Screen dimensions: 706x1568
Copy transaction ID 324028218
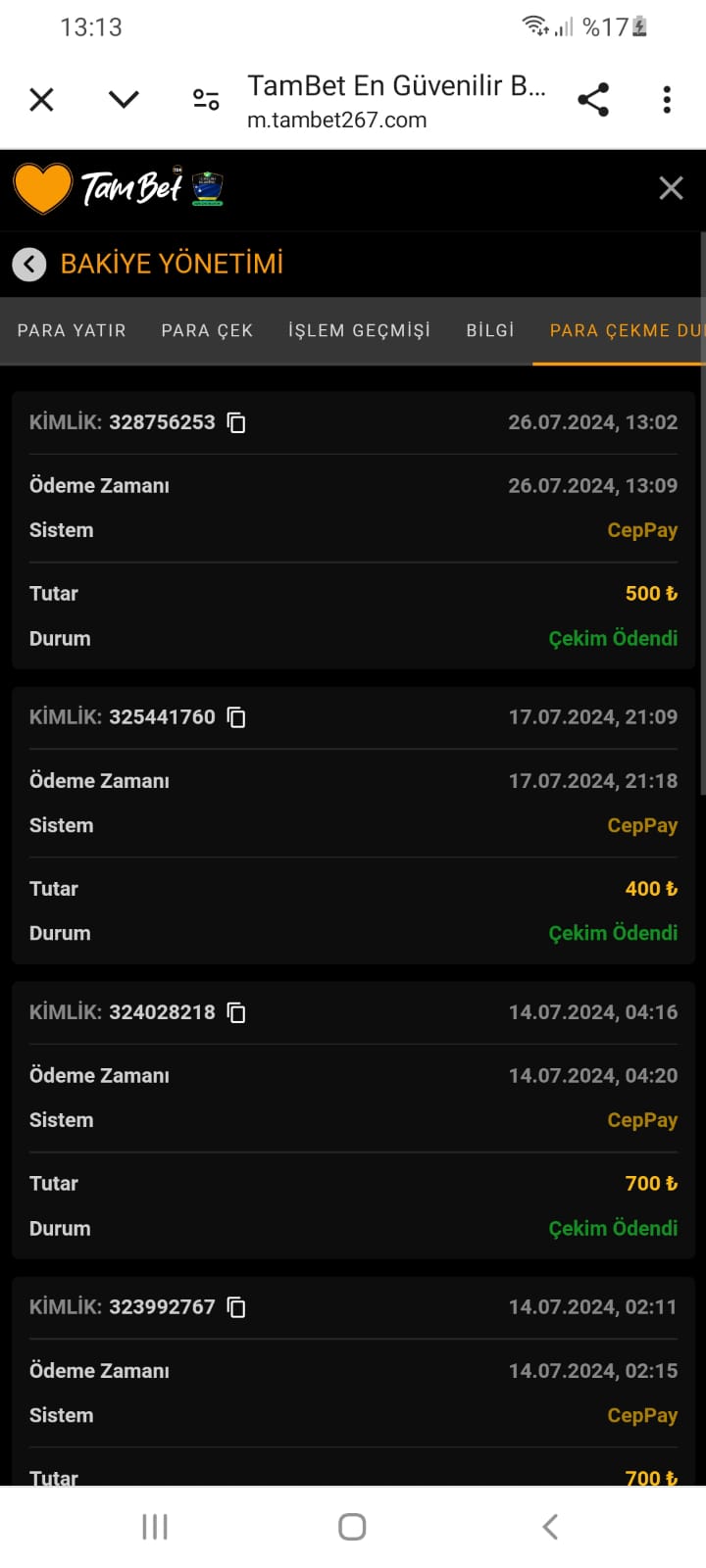(236, 1012)
